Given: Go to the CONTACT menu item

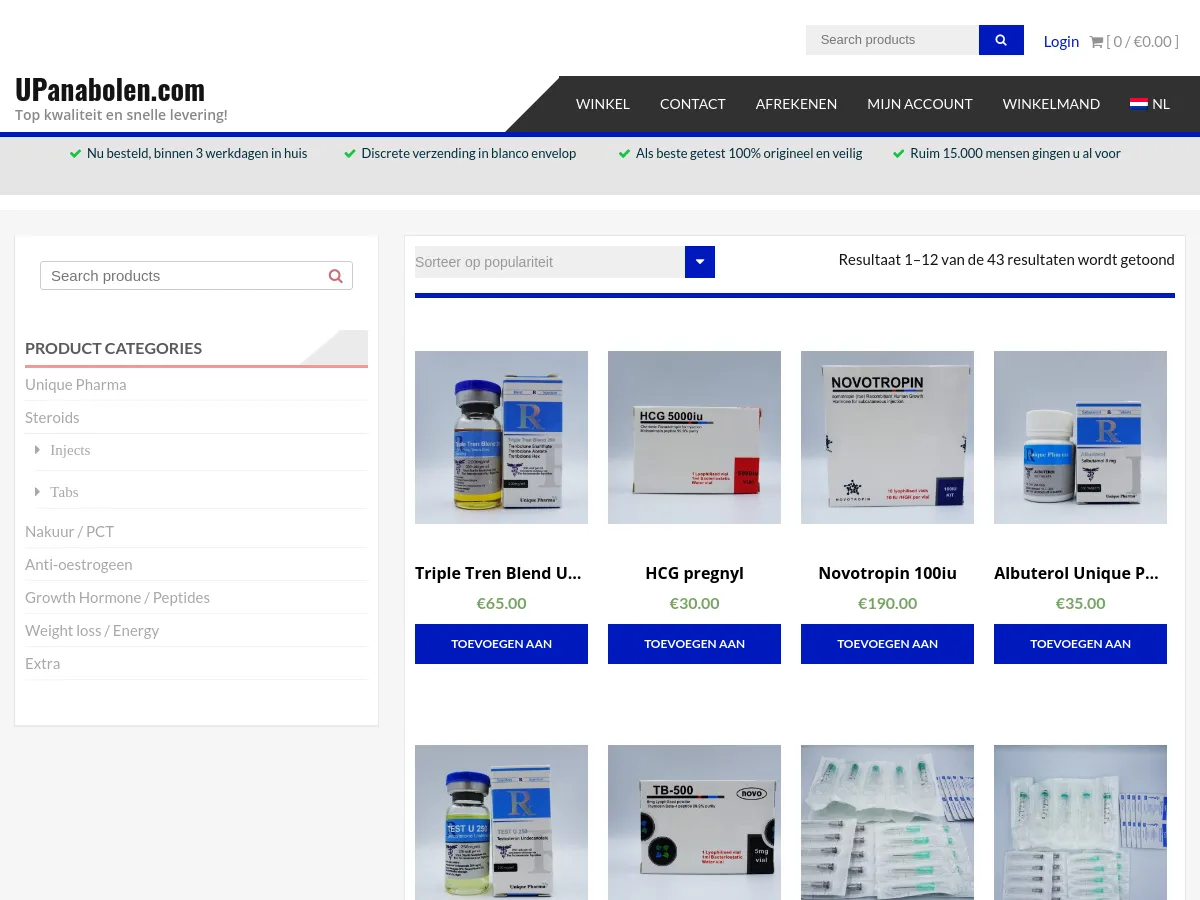Looking at the screenshot, I should (692, 104).
